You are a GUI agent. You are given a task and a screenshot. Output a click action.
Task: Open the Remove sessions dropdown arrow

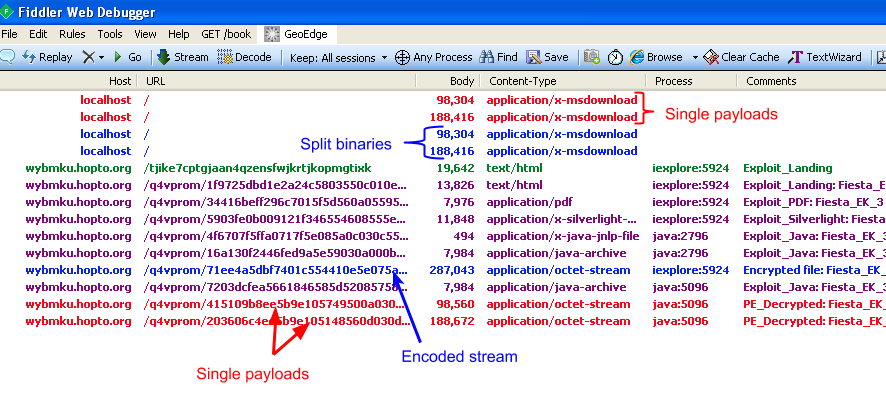102,58
